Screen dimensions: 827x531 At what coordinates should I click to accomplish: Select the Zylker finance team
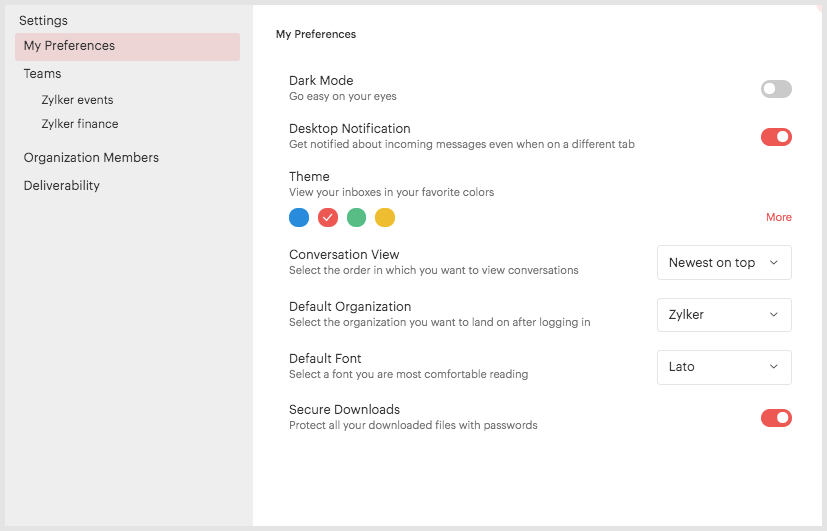[80, 124]
